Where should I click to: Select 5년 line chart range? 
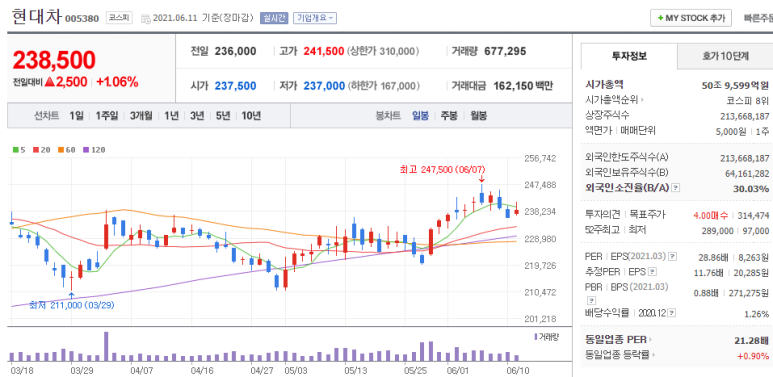(x=223, y=116)
